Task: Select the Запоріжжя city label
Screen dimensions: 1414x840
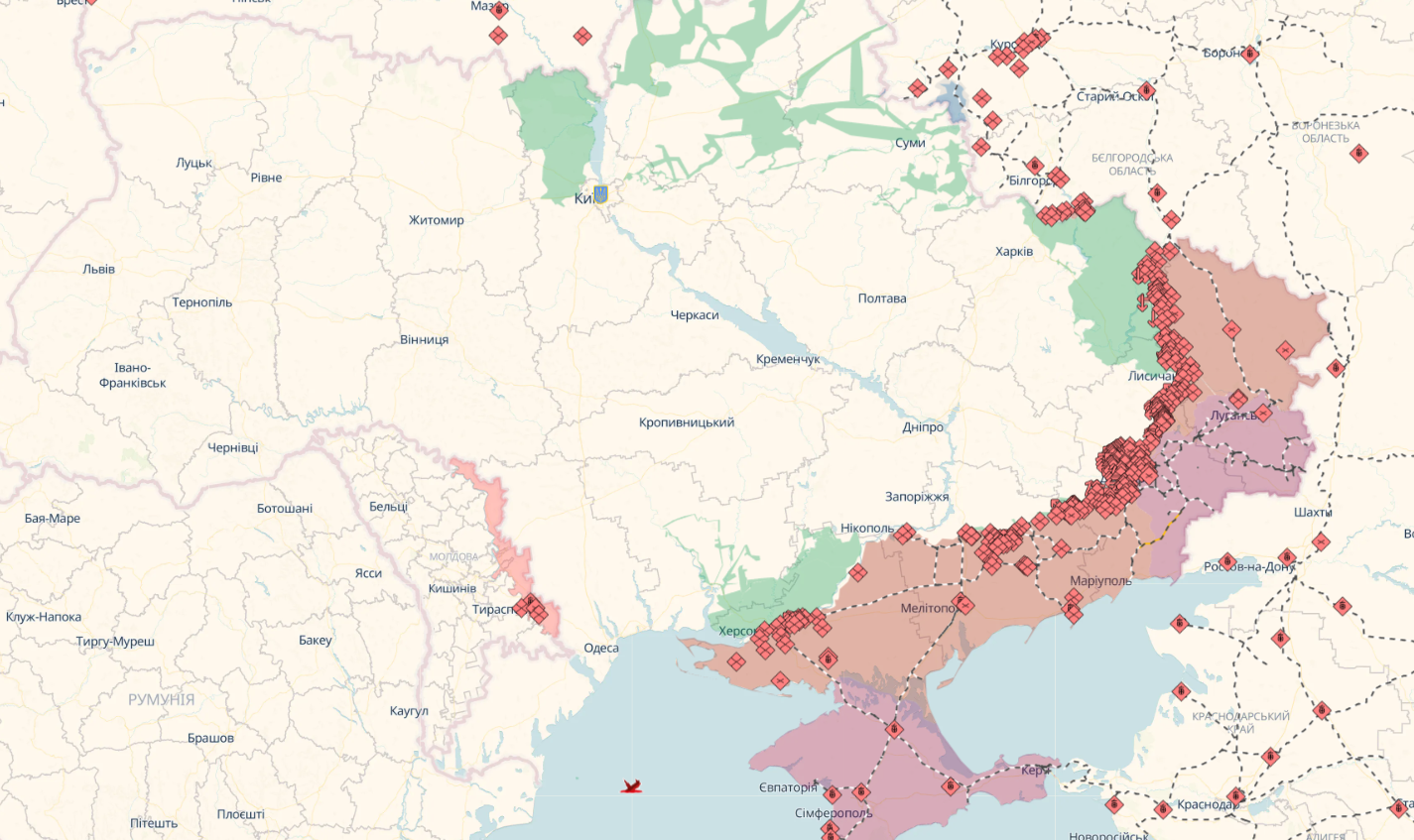Action: click(x=917, y=497)
